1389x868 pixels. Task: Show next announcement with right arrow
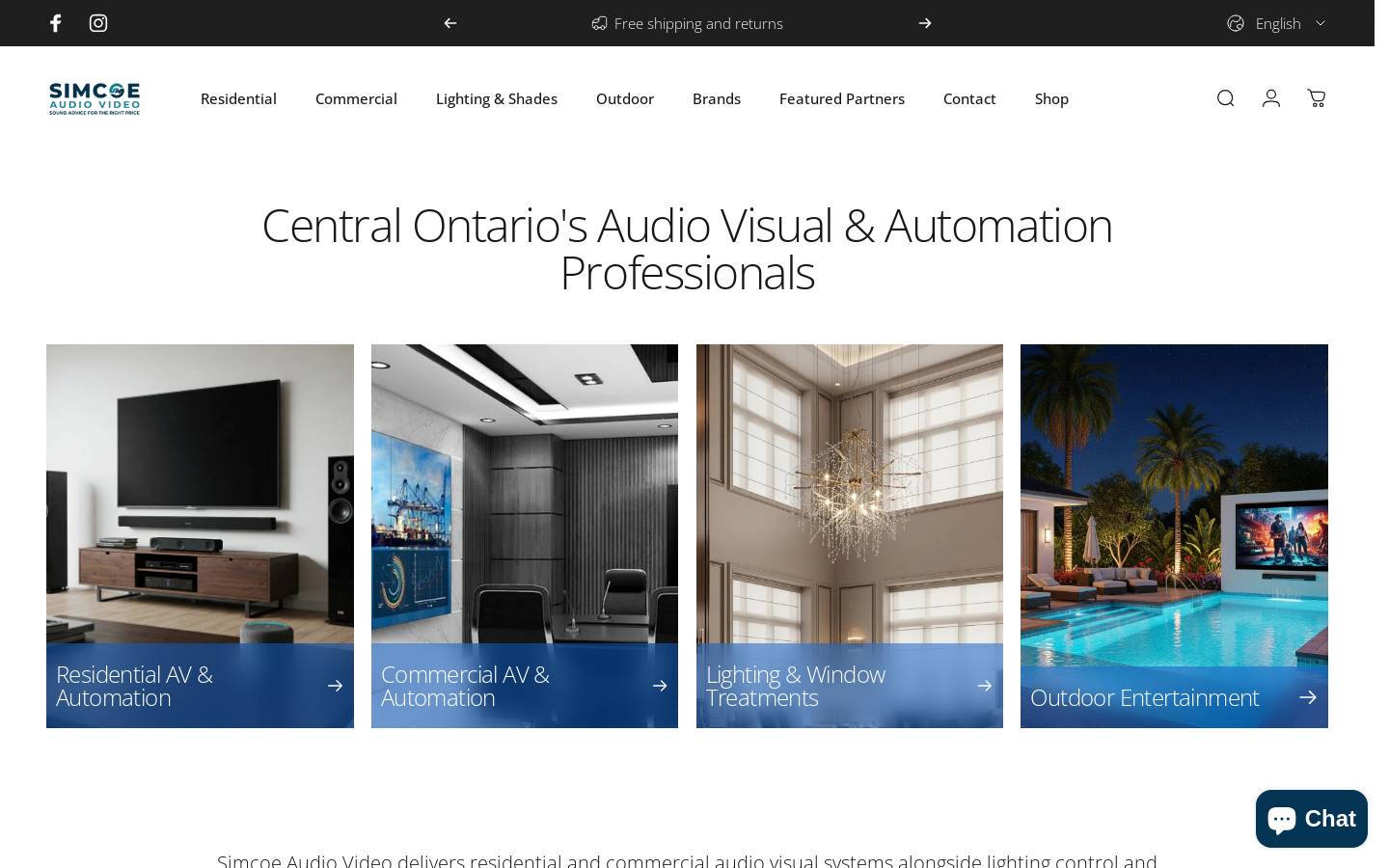click(925, 23)
